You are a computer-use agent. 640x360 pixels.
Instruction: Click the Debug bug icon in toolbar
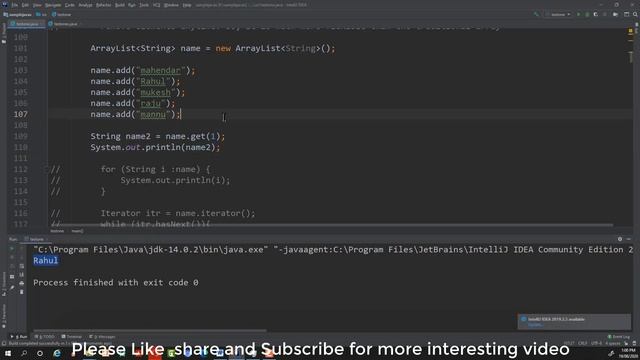587,14
